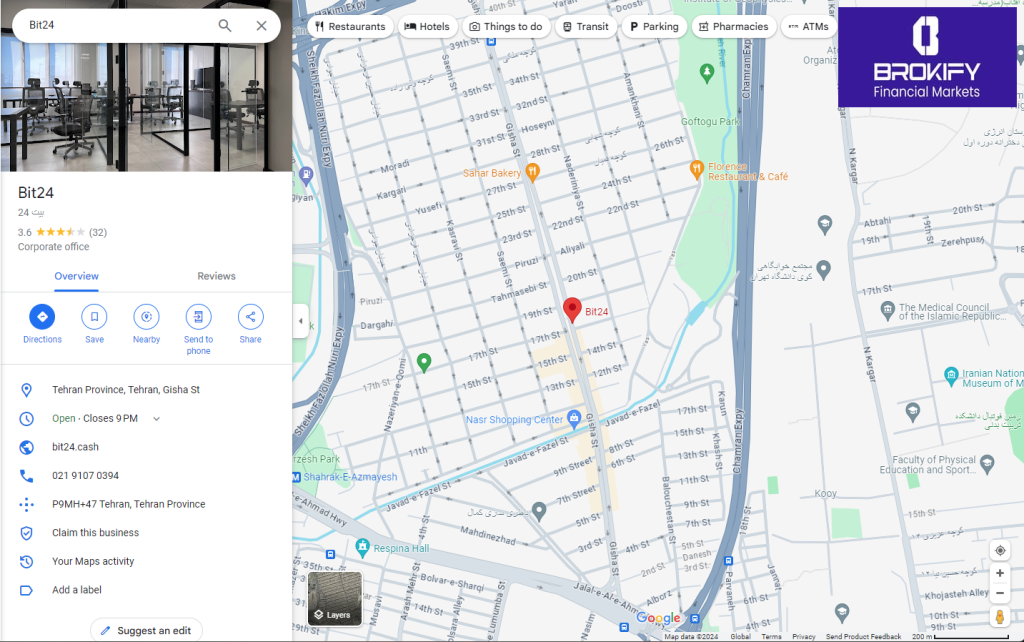The width and height of the screenshot is (1024, 642).
Task: Center map with my location button
Action: point(999,551)
